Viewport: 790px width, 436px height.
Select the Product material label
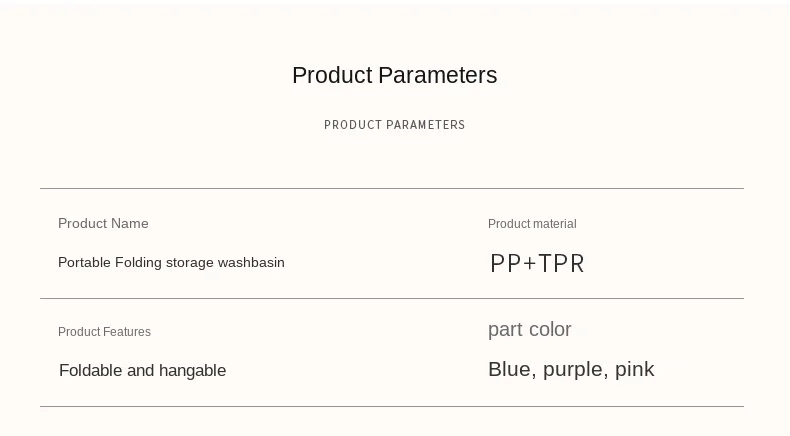[x=532, y=224]
